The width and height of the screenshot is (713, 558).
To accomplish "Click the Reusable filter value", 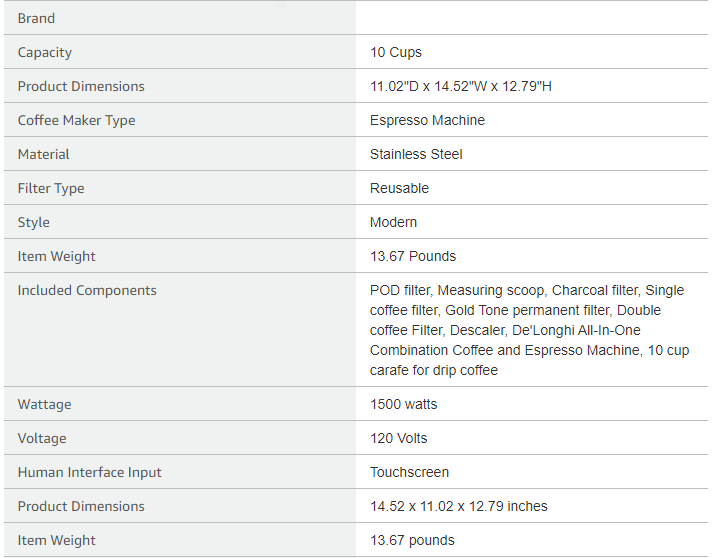I will (x=399, y=188).
